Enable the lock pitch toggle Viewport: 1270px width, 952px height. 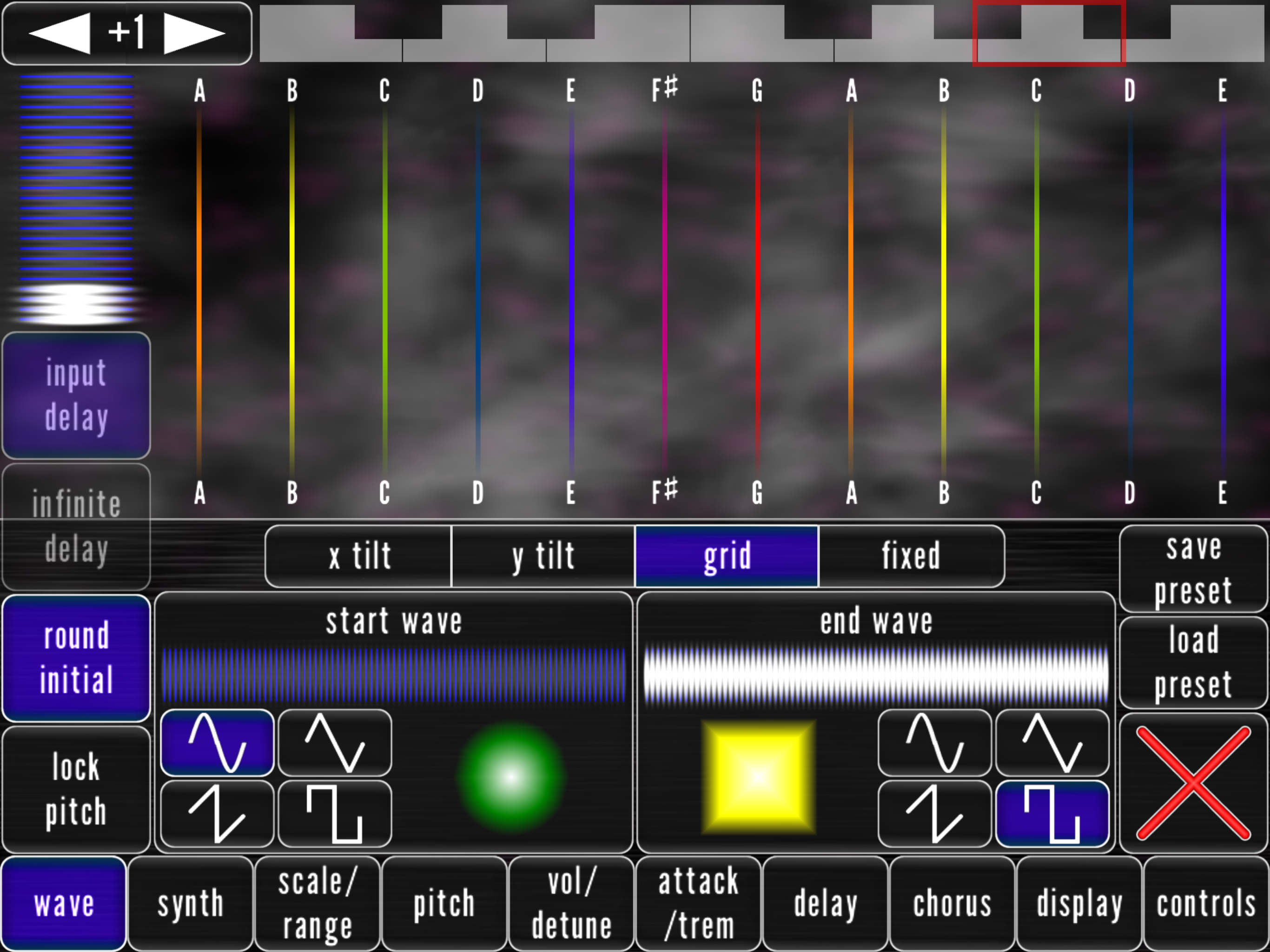click(x=76, y=789)
